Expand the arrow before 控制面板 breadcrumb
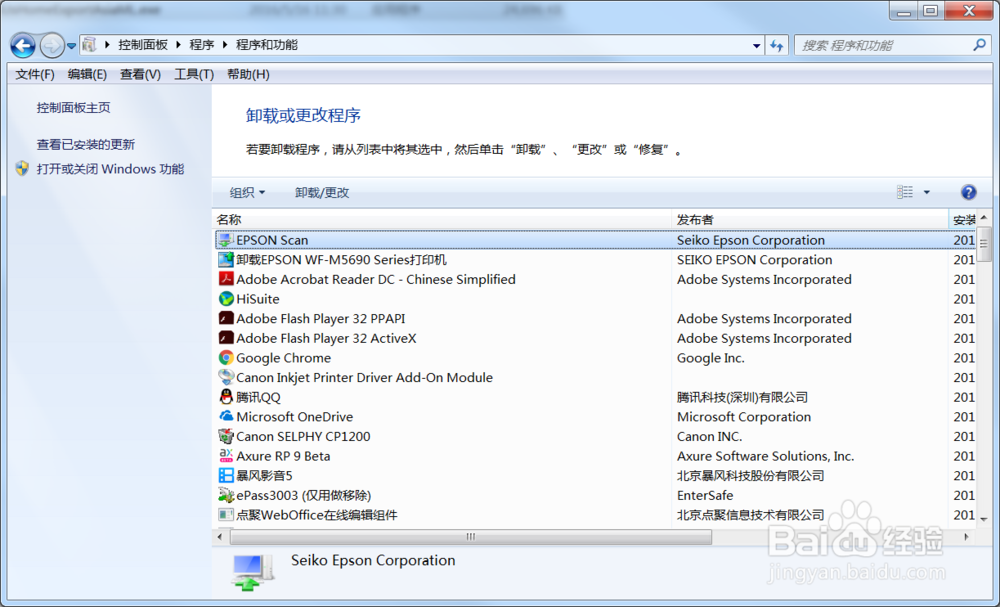This screenshot has width=1000, height=607. tap(107, 45)
